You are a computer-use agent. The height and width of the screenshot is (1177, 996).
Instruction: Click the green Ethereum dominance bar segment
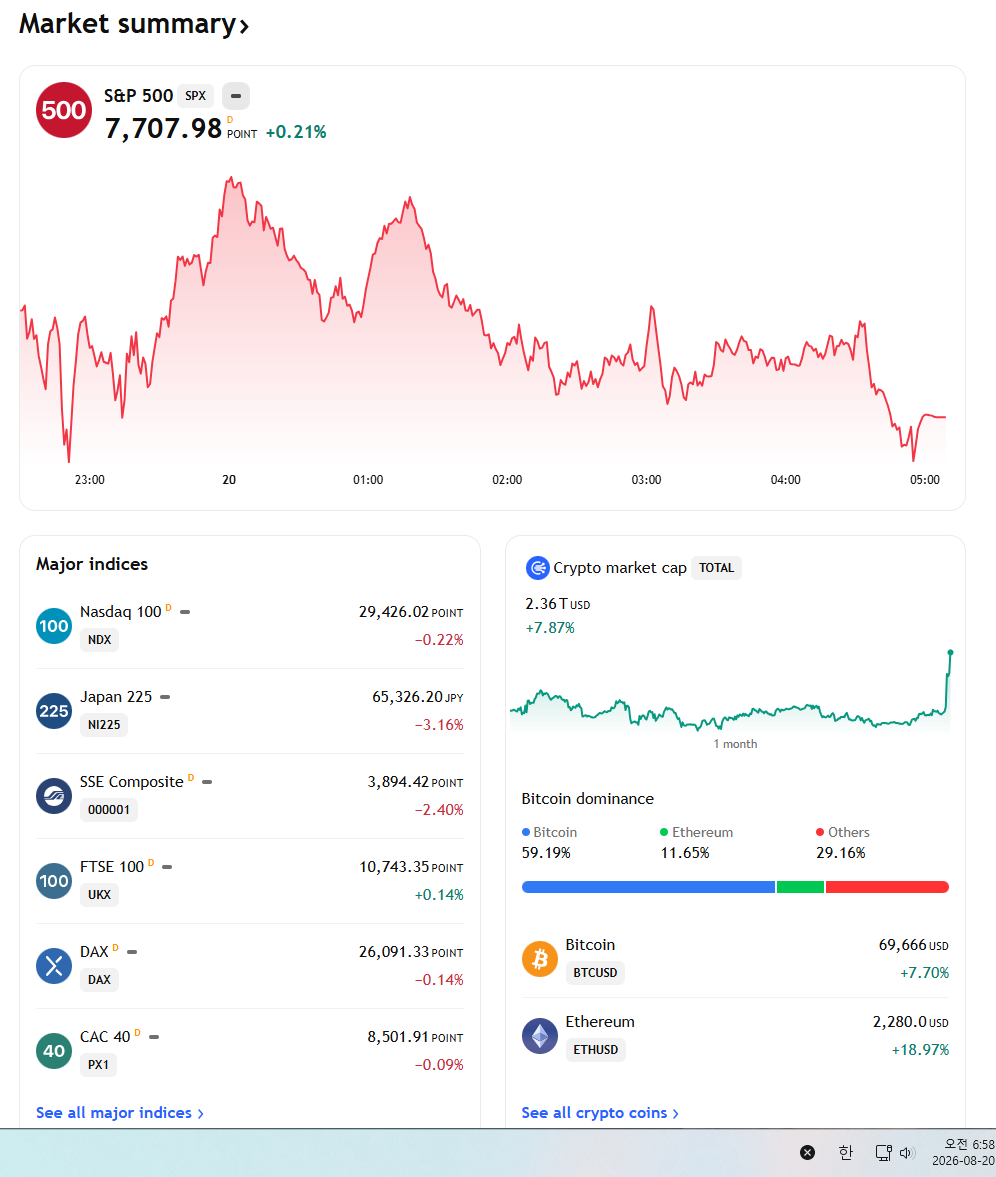point(800,887)
